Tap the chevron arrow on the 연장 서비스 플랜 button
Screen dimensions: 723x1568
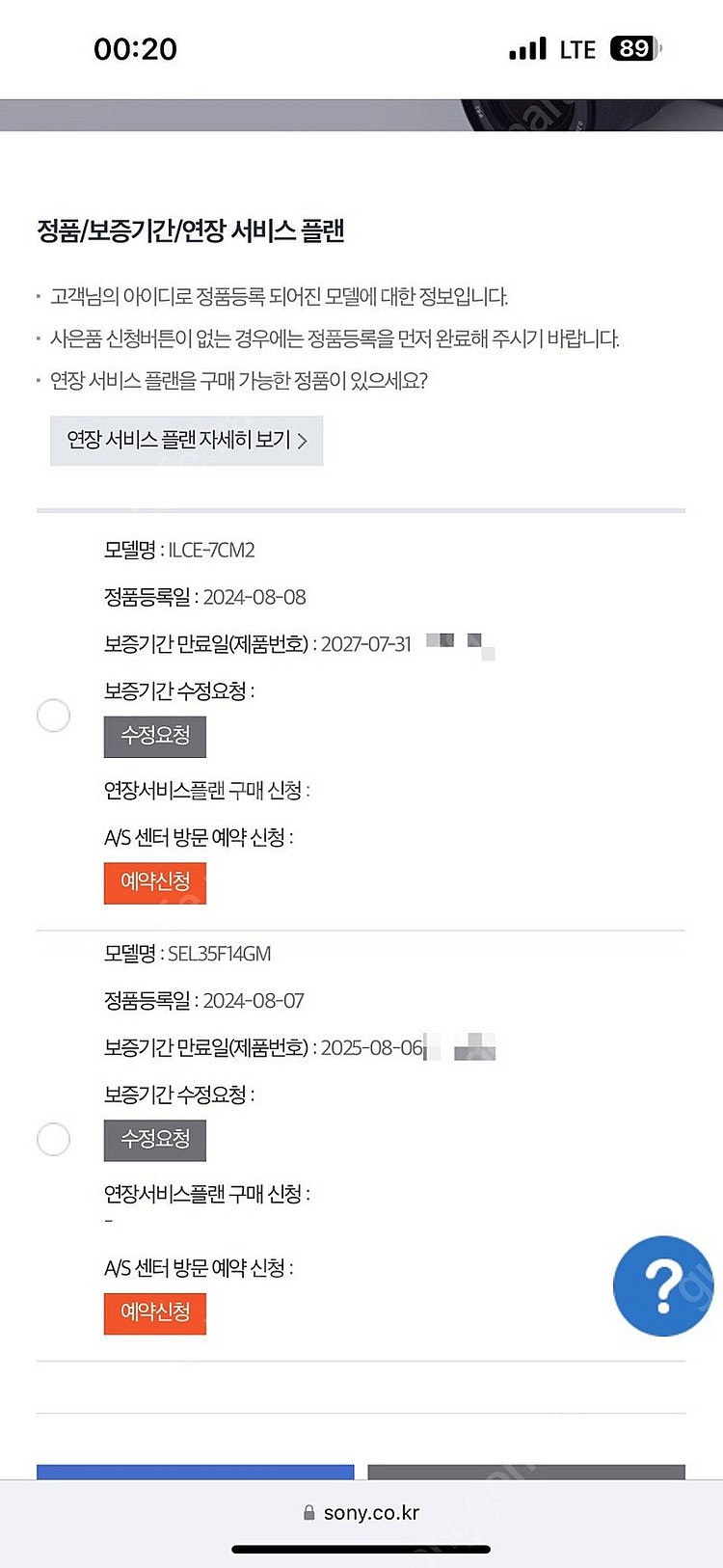[303, 441]
